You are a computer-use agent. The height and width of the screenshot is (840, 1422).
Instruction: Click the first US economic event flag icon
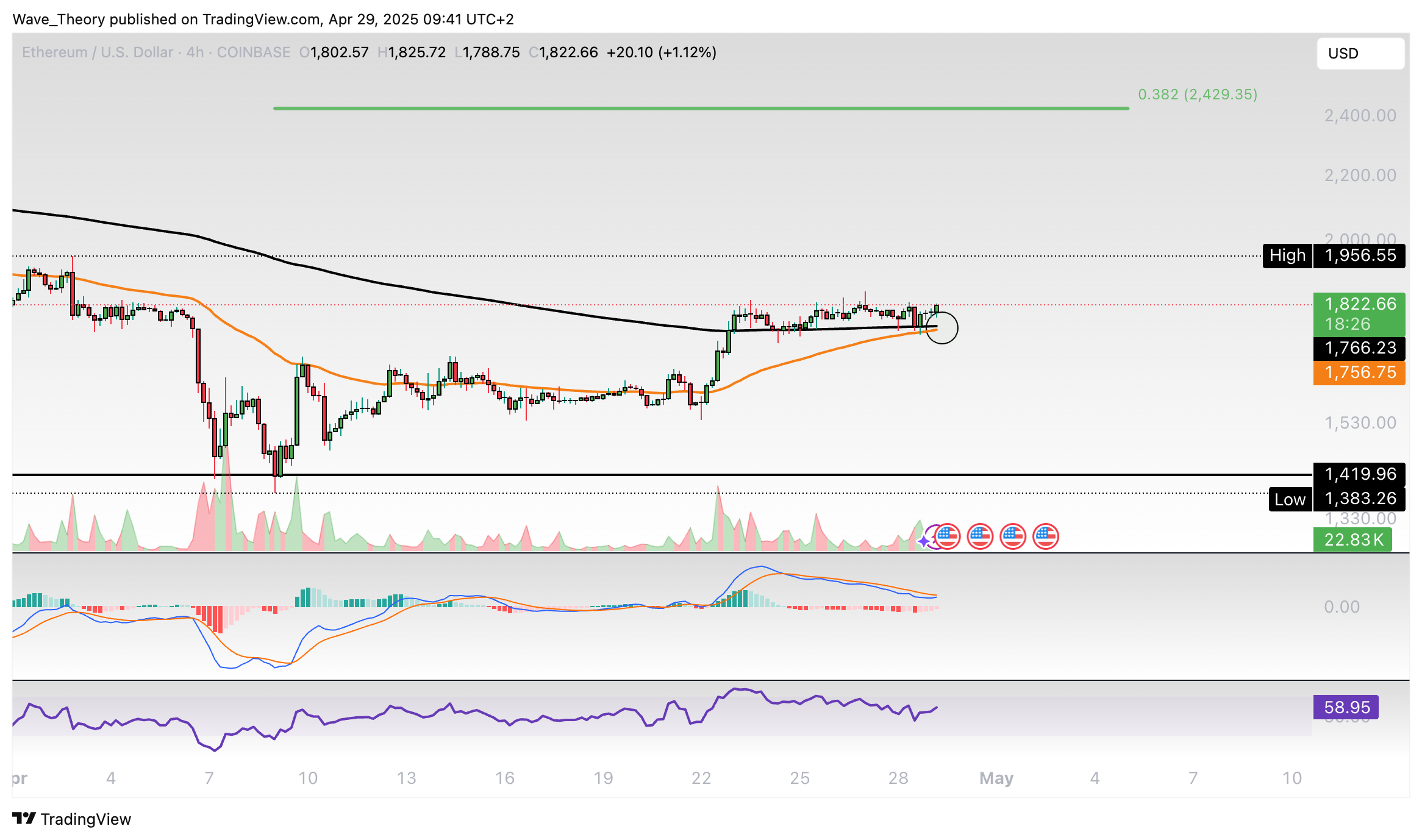(947, 537)
